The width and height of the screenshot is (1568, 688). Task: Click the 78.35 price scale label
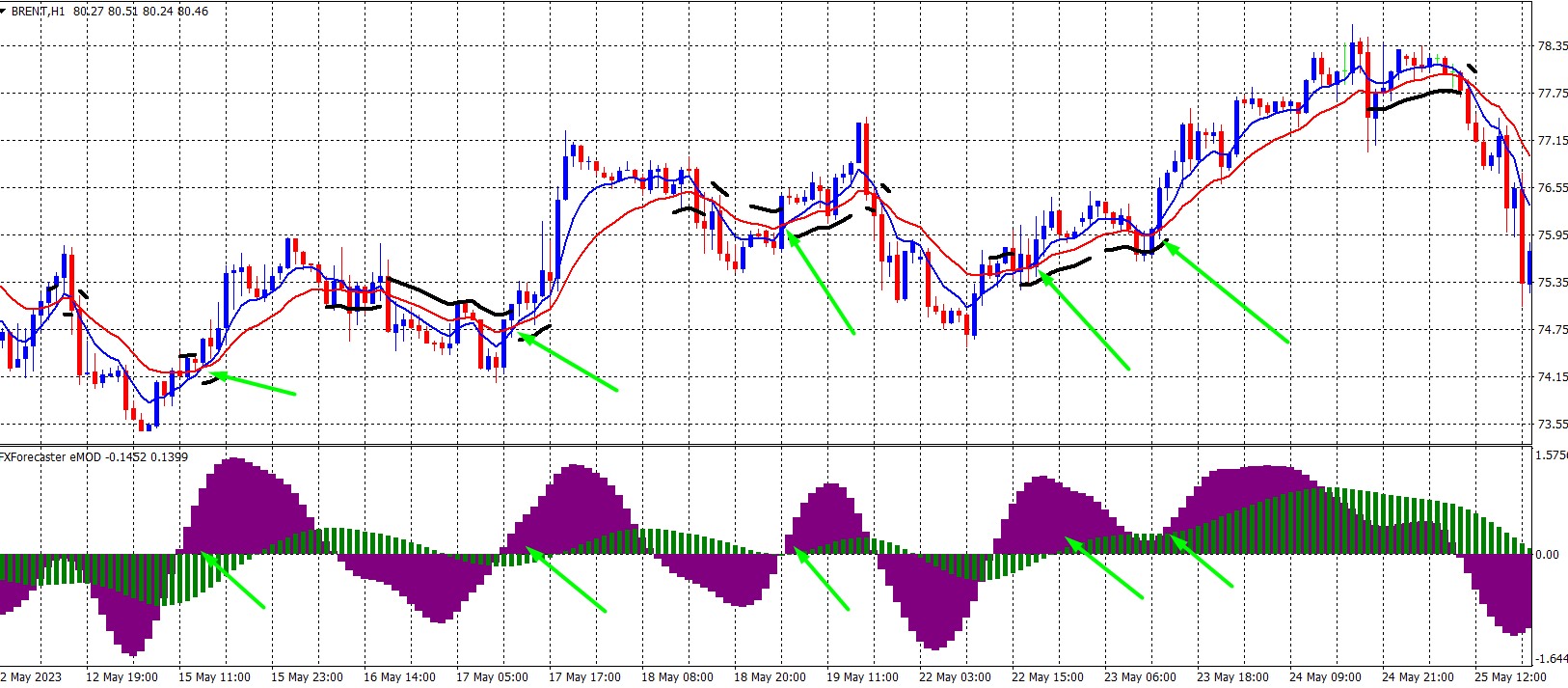coord(1552,46)
